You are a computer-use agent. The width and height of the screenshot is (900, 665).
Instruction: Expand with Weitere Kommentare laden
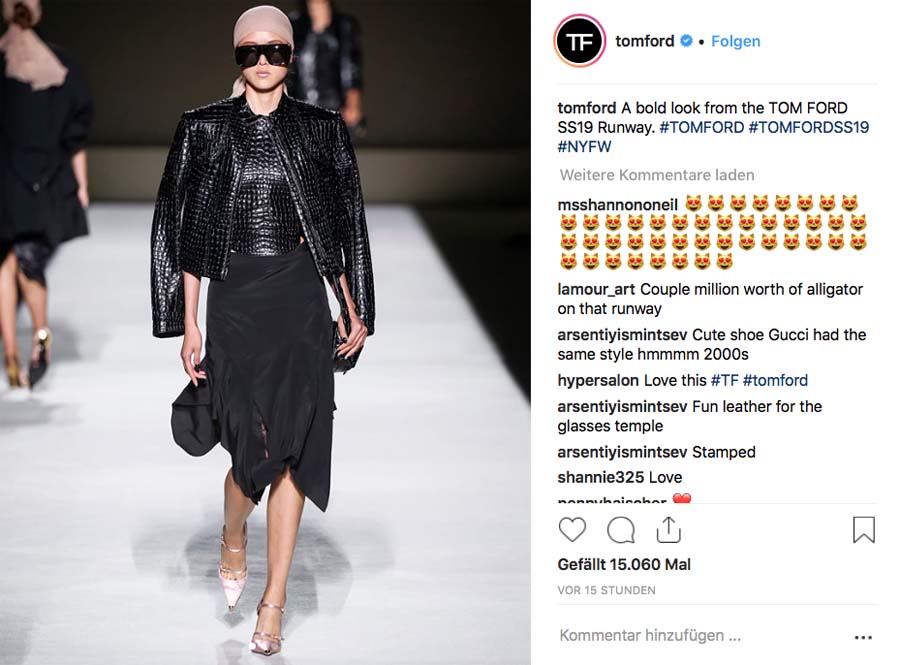657,175
